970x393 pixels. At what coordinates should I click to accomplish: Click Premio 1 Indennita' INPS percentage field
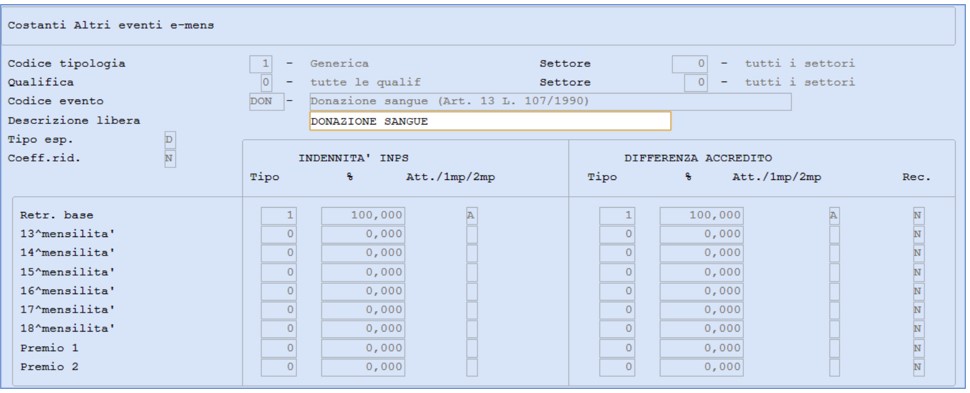[x=363, y=348]
